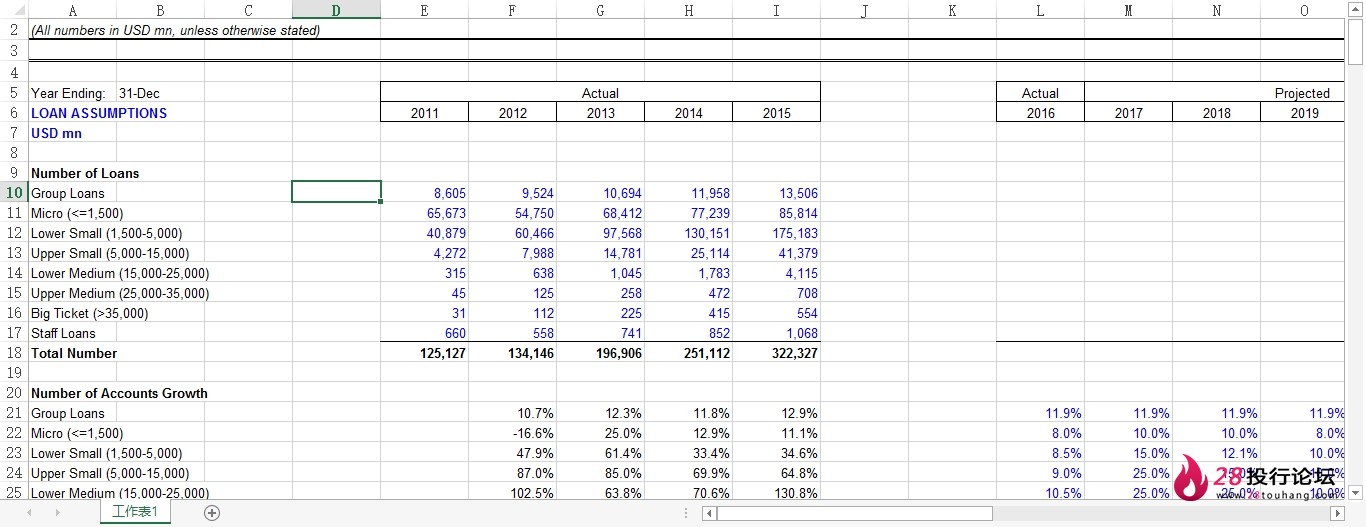
Task: Select column N header
Action: point(1216,10)
